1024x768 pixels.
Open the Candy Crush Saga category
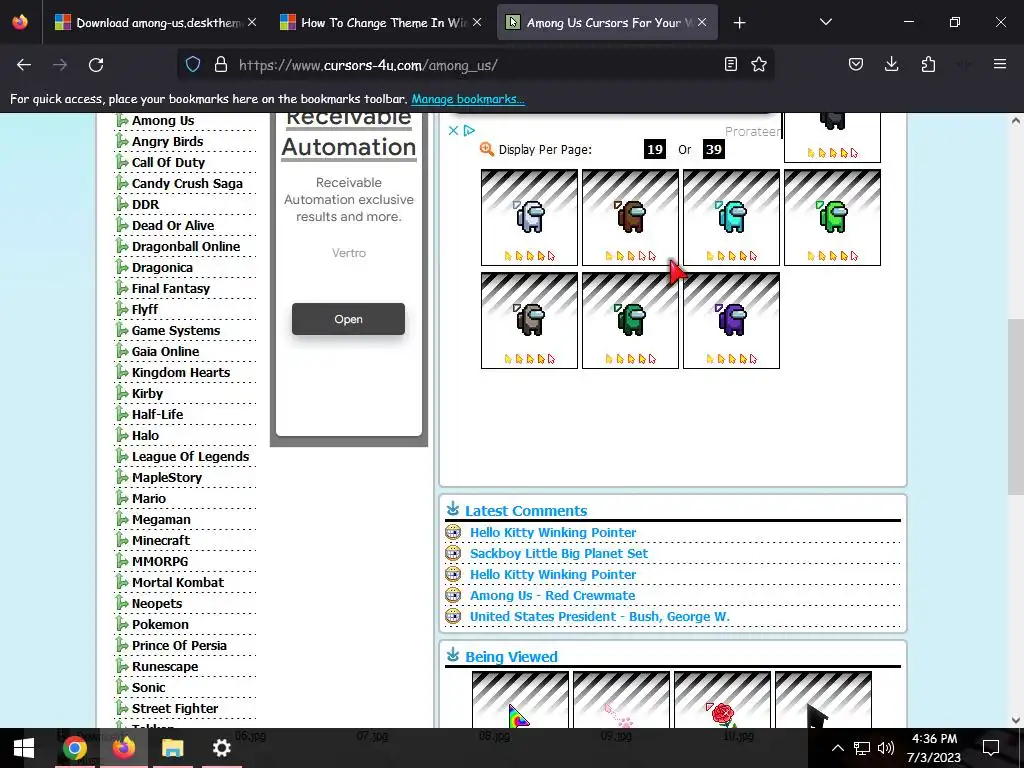[187, 184]
